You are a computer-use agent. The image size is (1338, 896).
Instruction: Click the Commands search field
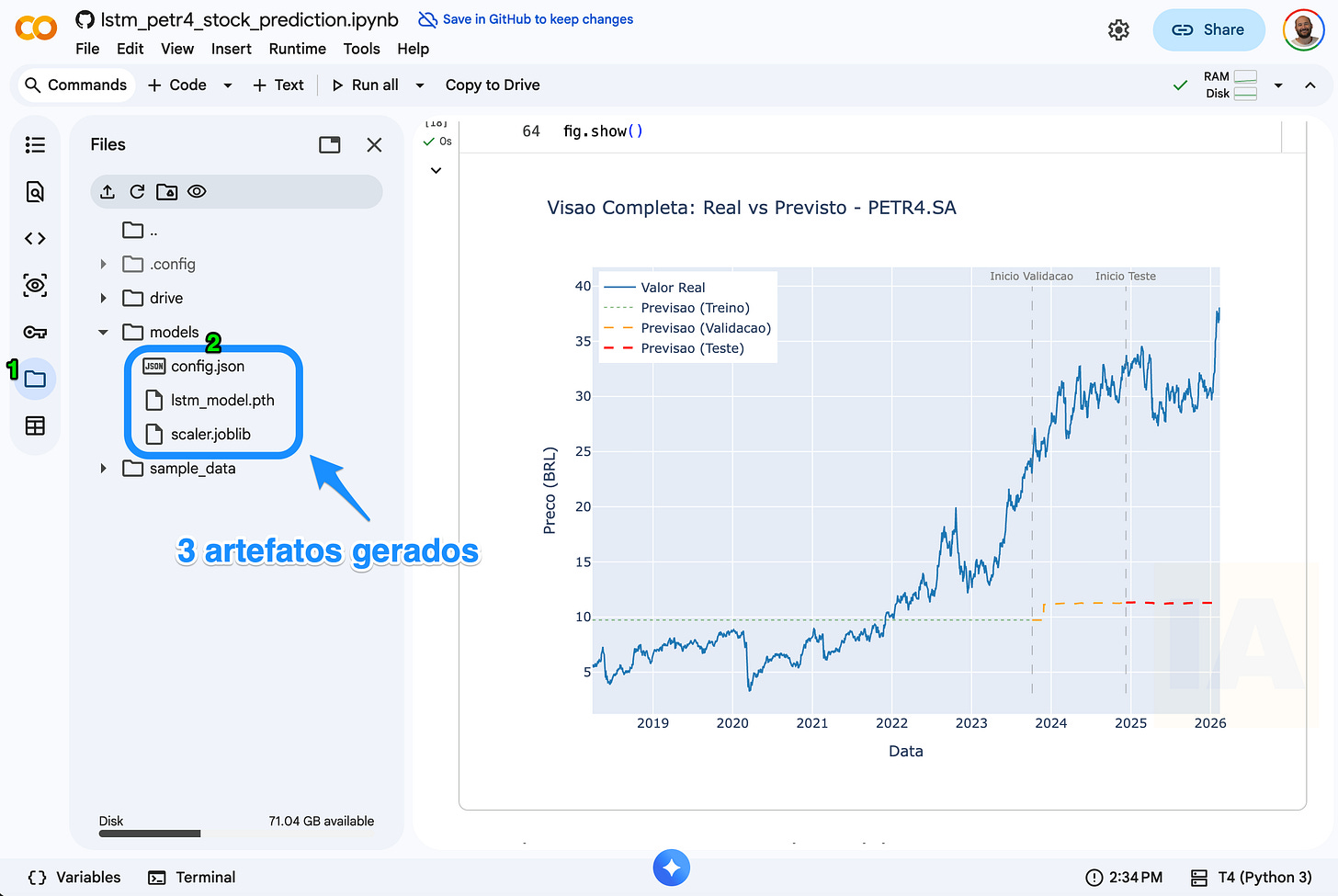(x=75, y=85)
